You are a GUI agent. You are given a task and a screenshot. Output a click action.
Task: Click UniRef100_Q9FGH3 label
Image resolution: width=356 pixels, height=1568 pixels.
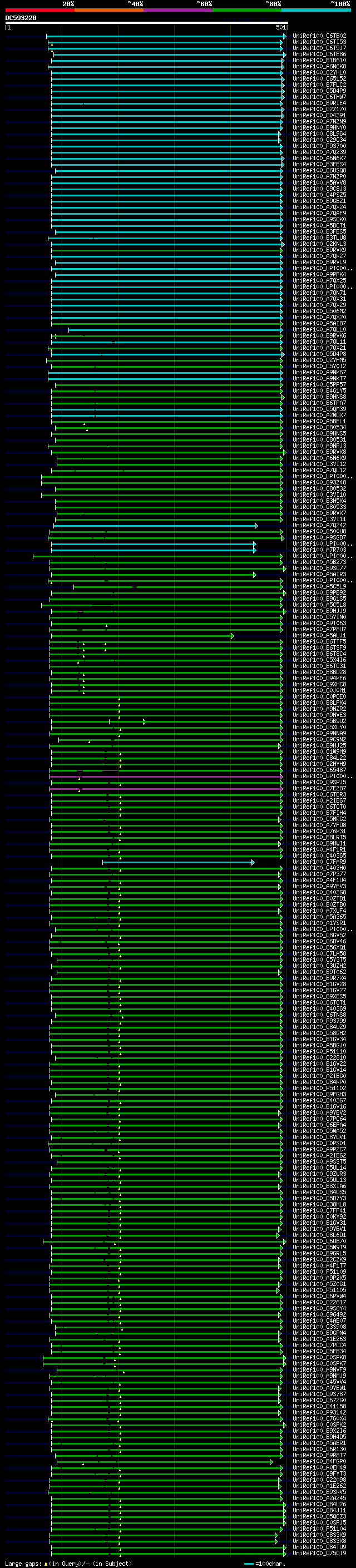(319, 1095)
